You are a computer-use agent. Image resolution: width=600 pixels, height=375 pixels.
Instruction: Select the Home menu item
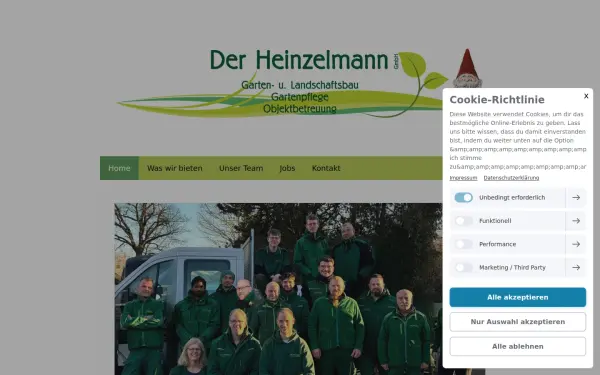tap(119, 168)
